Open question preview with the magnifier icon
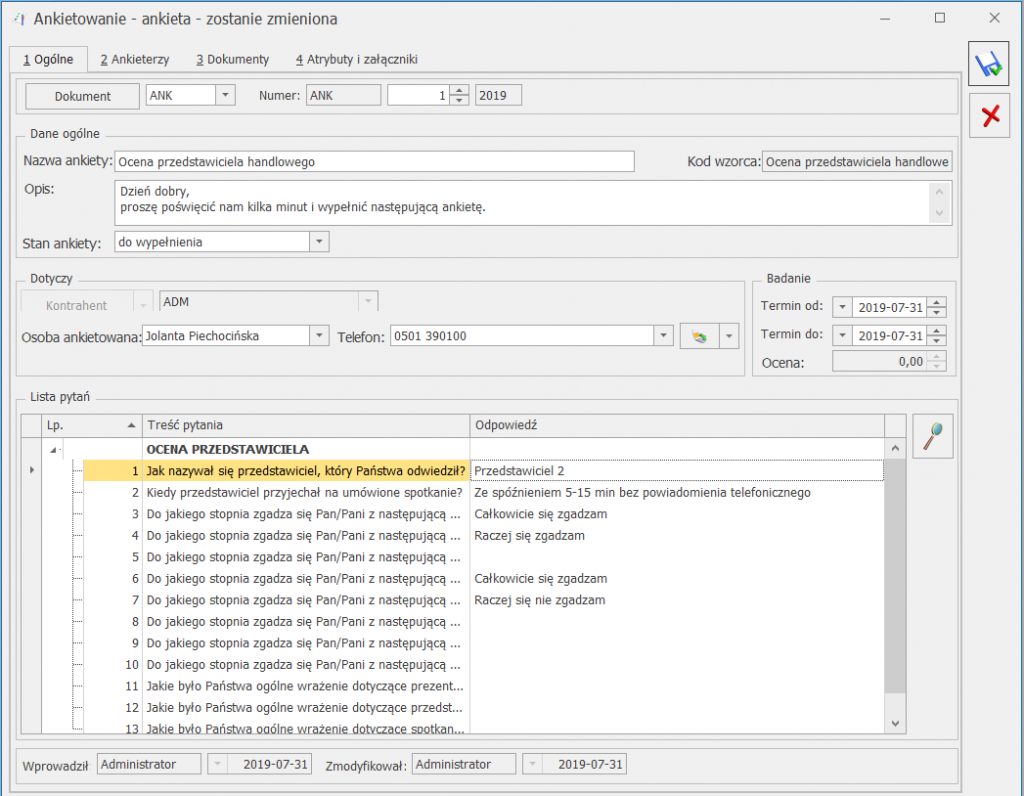This screenshot has height=796, width=1024. [933, 436]
